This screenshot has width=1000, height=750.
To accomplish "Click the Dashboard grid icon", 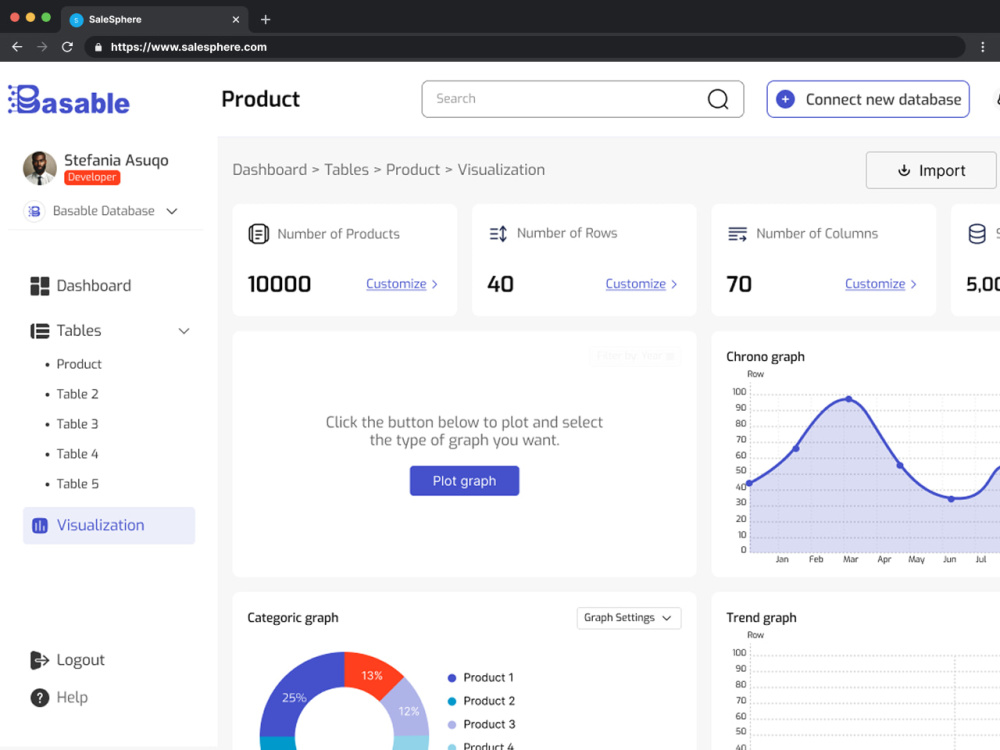I will pos(40,286).
